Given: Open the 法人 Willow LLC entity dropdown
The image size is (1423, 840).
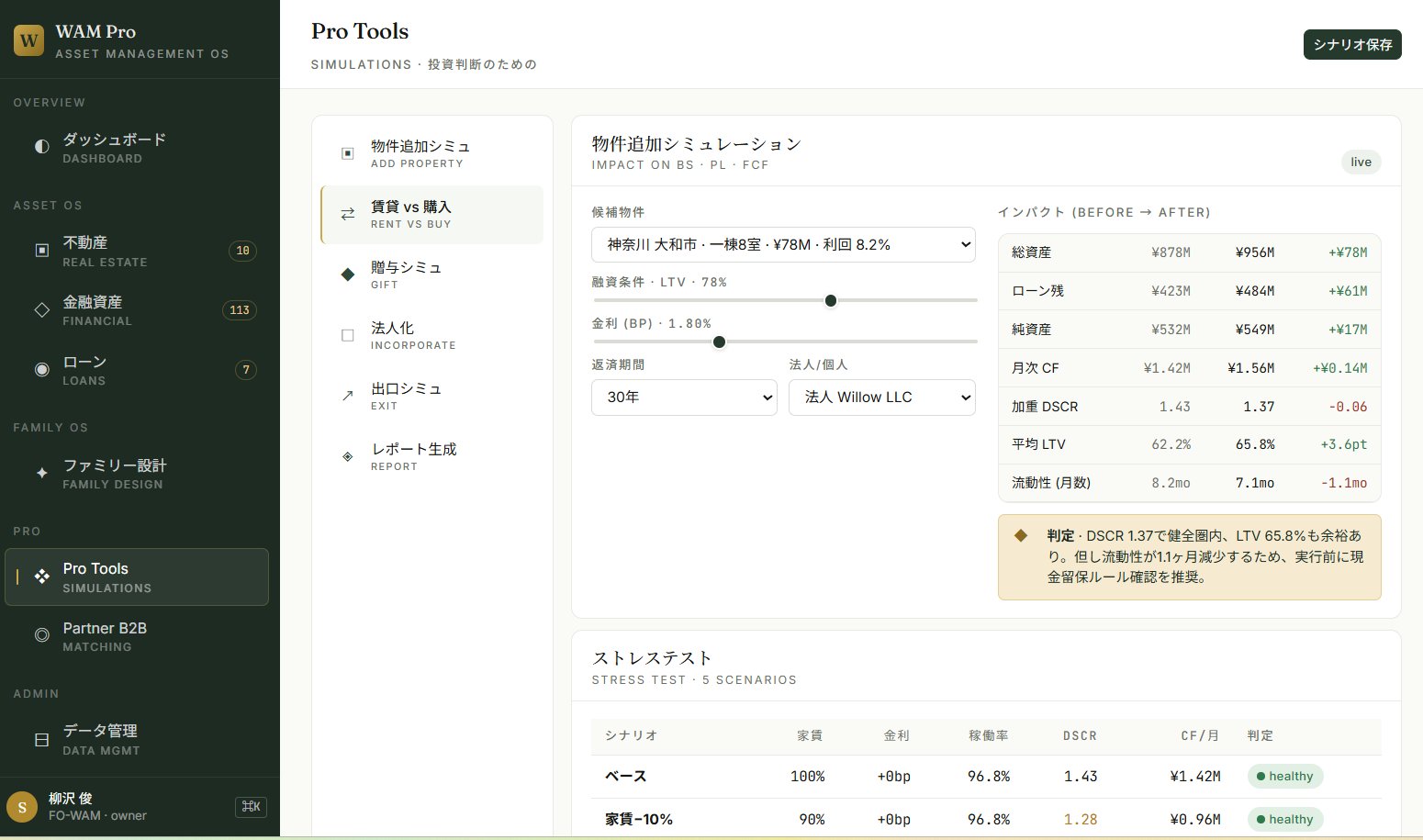Looking at the screenshot, I should 881,398.
